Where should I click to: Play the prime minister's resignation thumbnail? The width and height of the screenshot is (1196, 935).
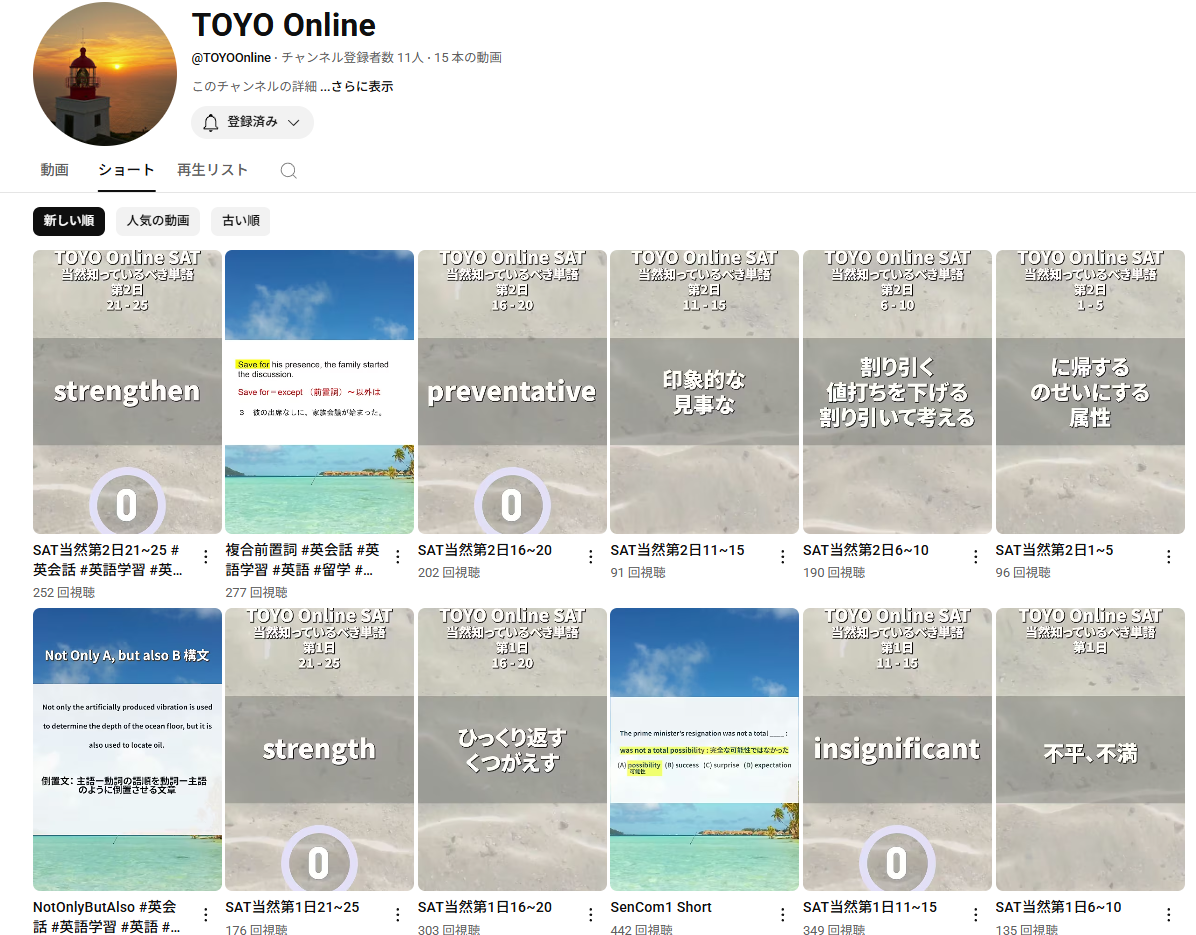pyautogui.click(x=705, y=750)
